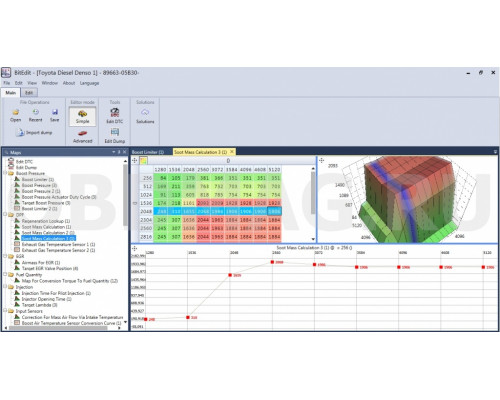Collapse the EGR folder
The image size is (500, 400).
5,256
